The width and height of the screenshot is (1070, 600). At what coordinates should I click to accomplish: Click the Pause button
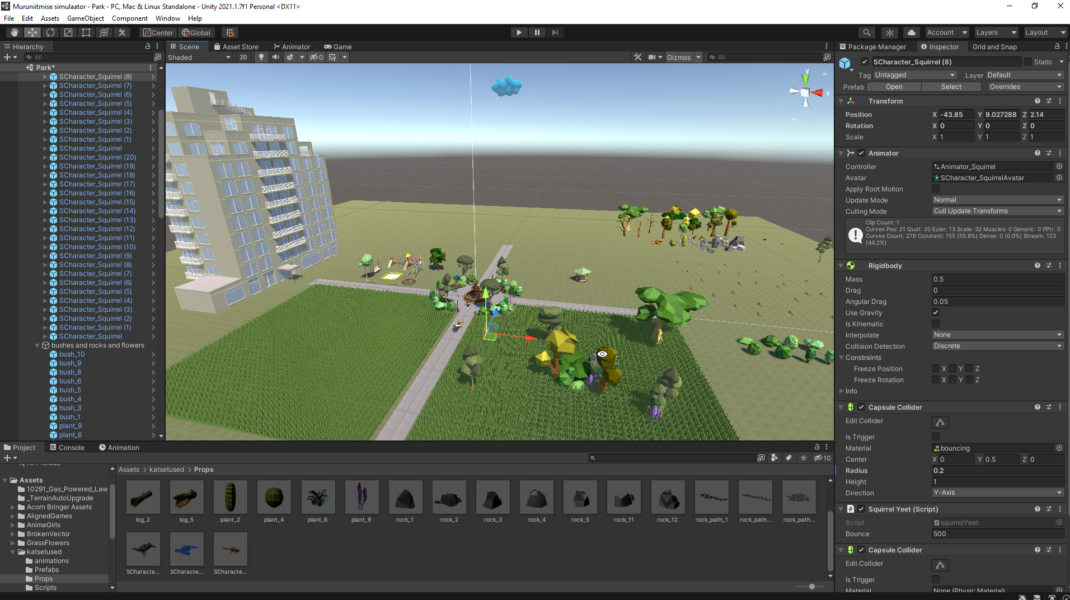point(537,32)
